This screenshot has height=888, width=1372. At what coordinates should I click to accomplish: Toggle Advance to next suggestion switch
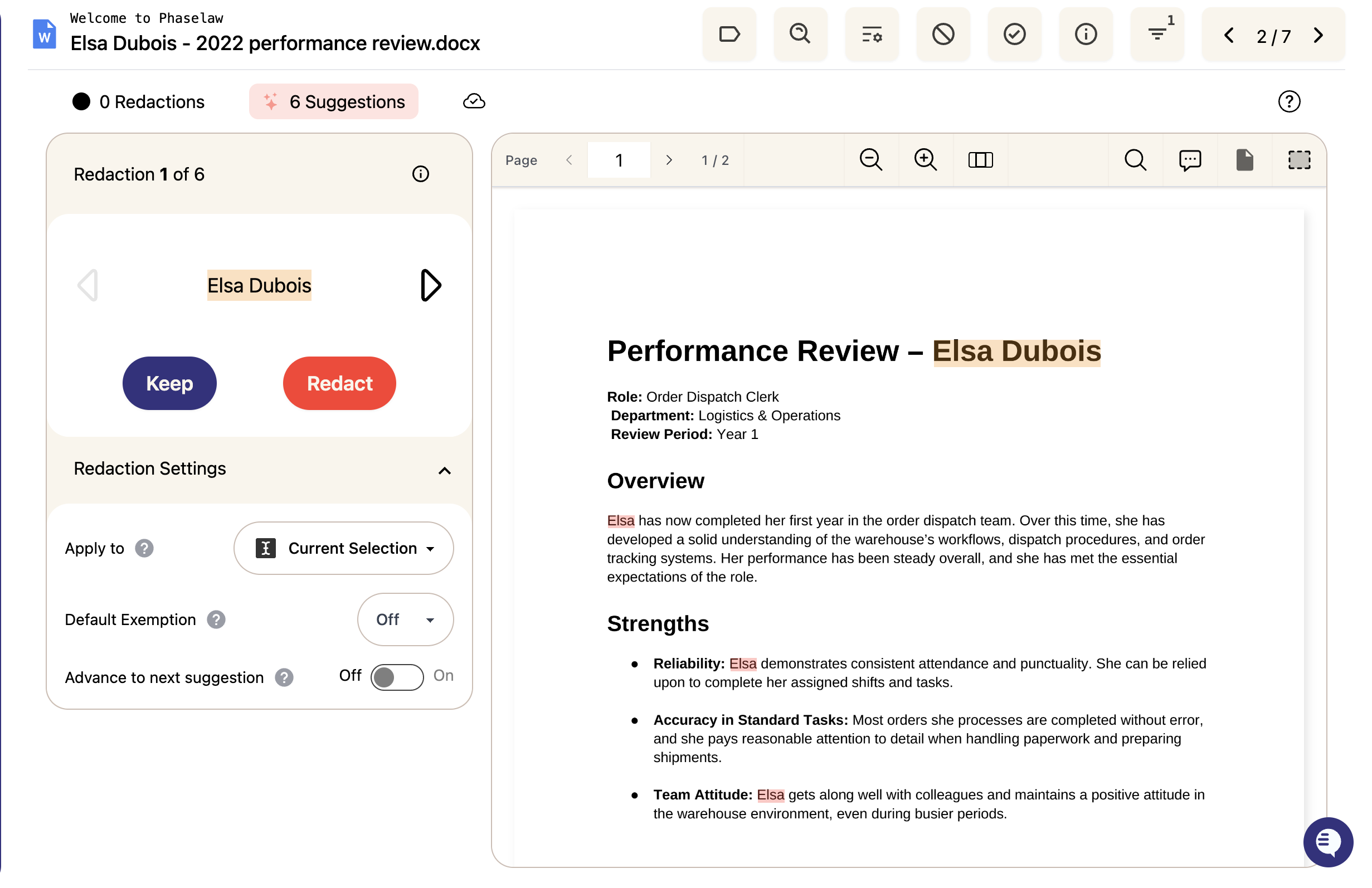pos(397,676)
